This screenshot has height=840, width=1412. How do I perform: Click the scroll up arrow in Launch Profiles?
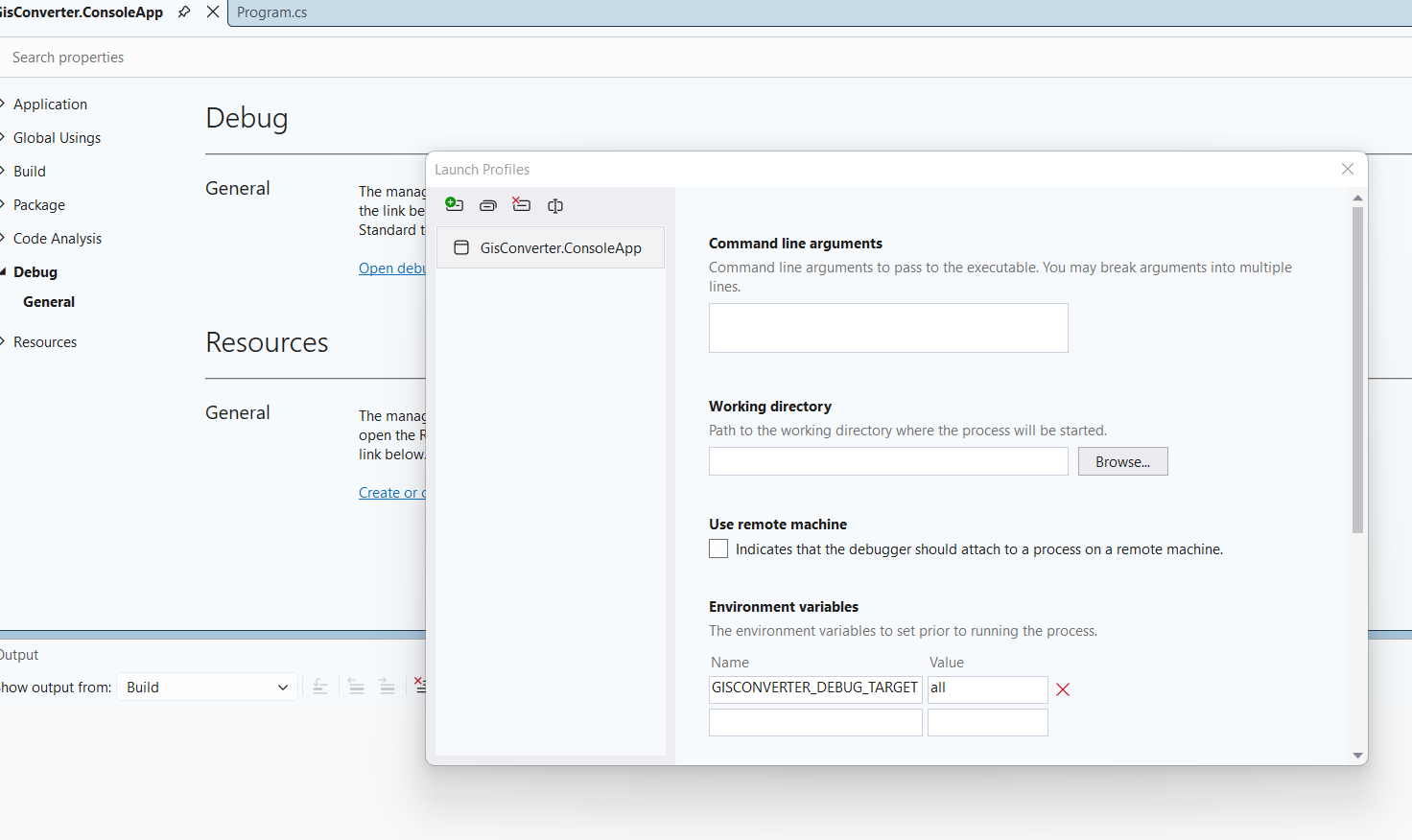1357,198
